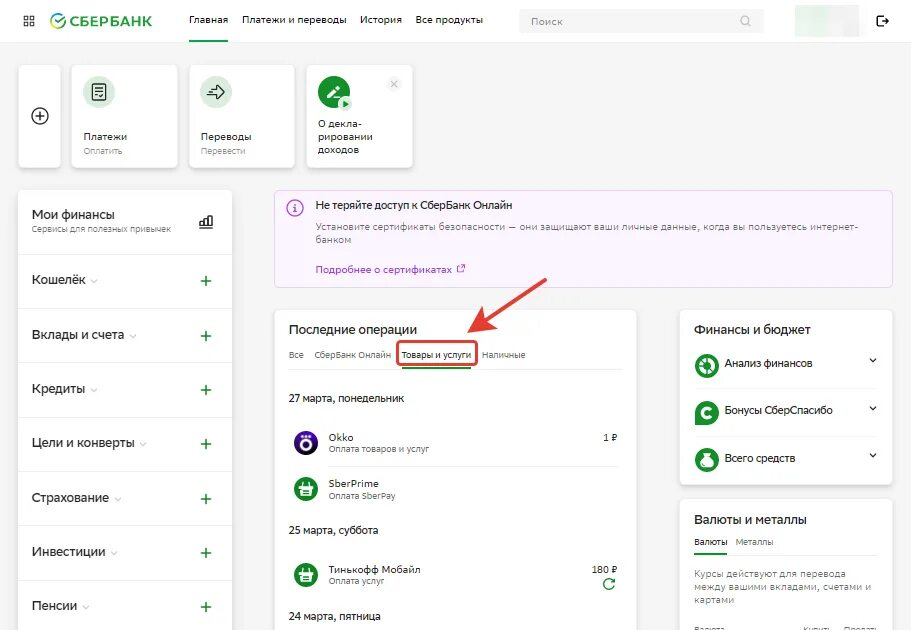Switch to the Валюты tab
Viewport: 911px width, 630px height.
pos(711,542)
